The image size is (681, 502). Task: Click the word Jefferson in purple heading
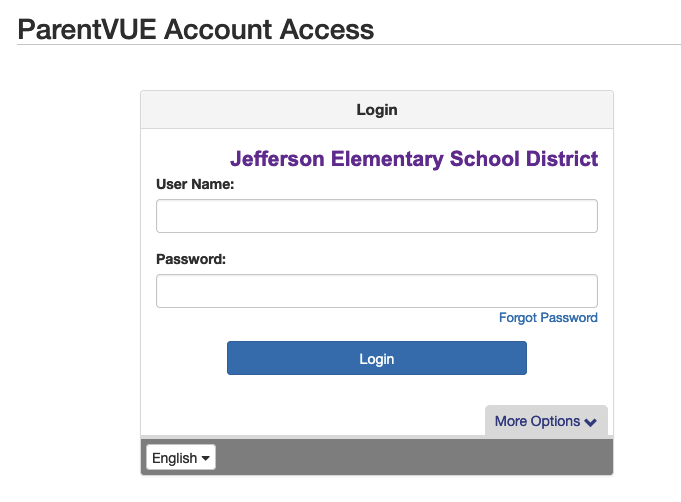pos(277,159)
